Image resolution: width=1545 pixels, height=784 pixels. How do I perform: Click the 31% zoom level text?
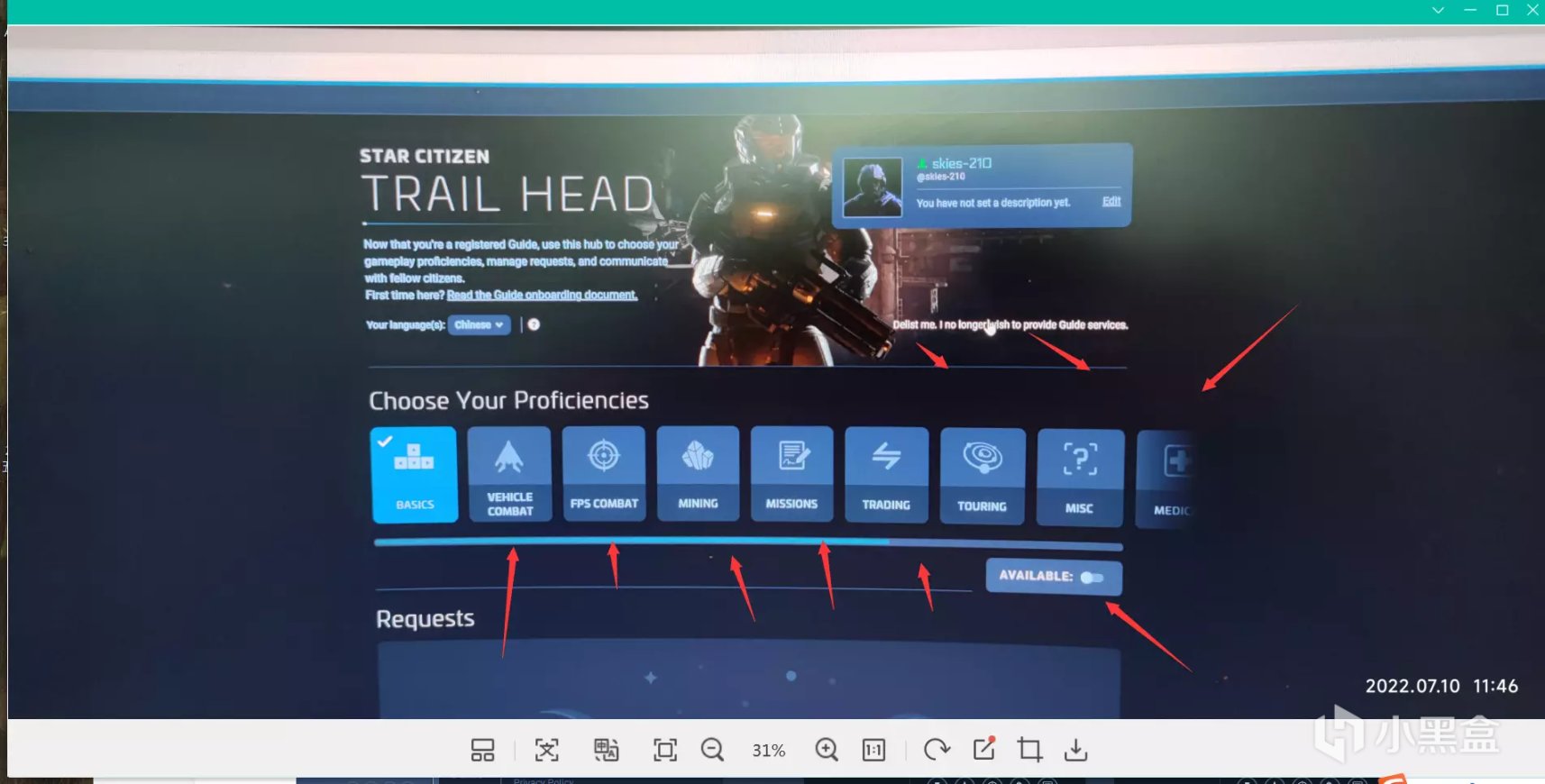tap(769, 751)
